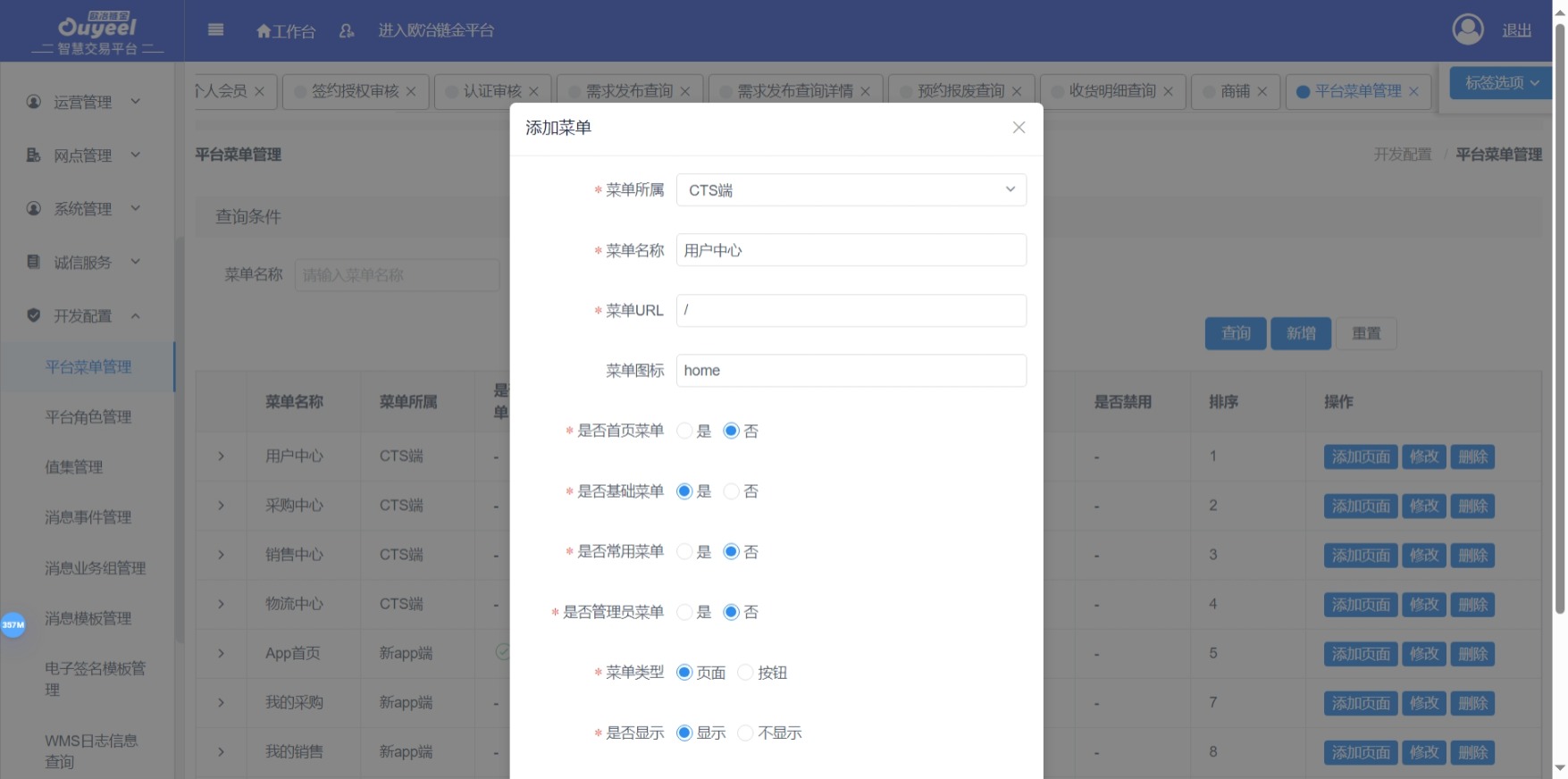
Task: Click the page vertical scrollbar
Action: [1560, 317]
